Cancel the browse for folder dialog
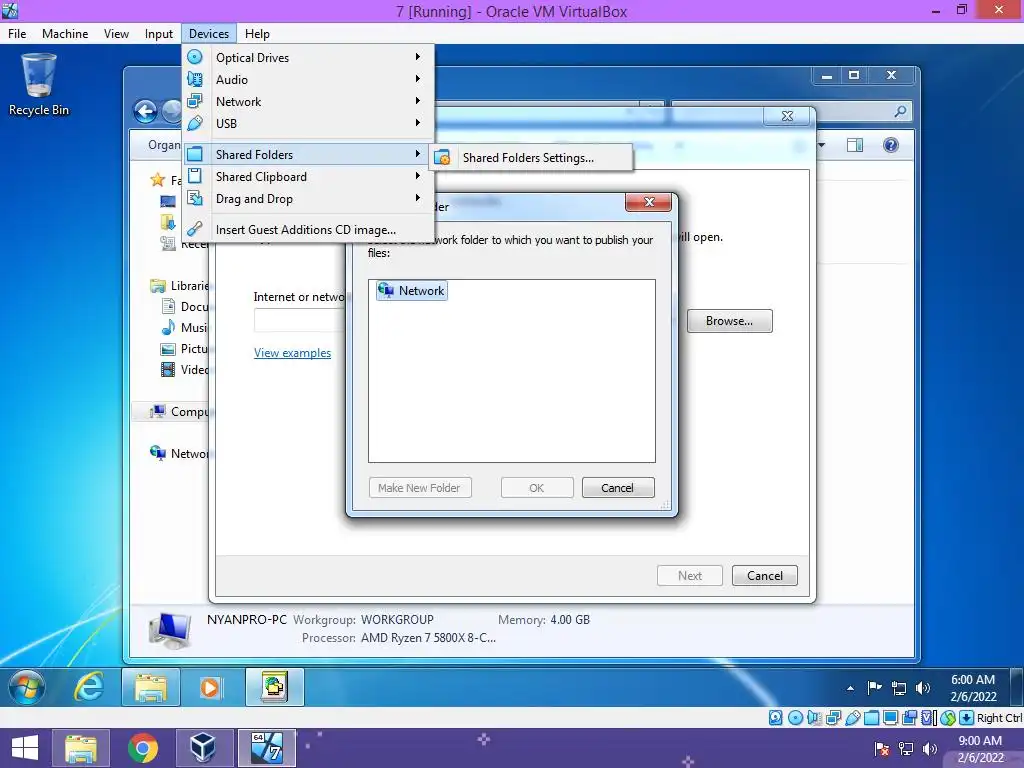 [618, 488]
